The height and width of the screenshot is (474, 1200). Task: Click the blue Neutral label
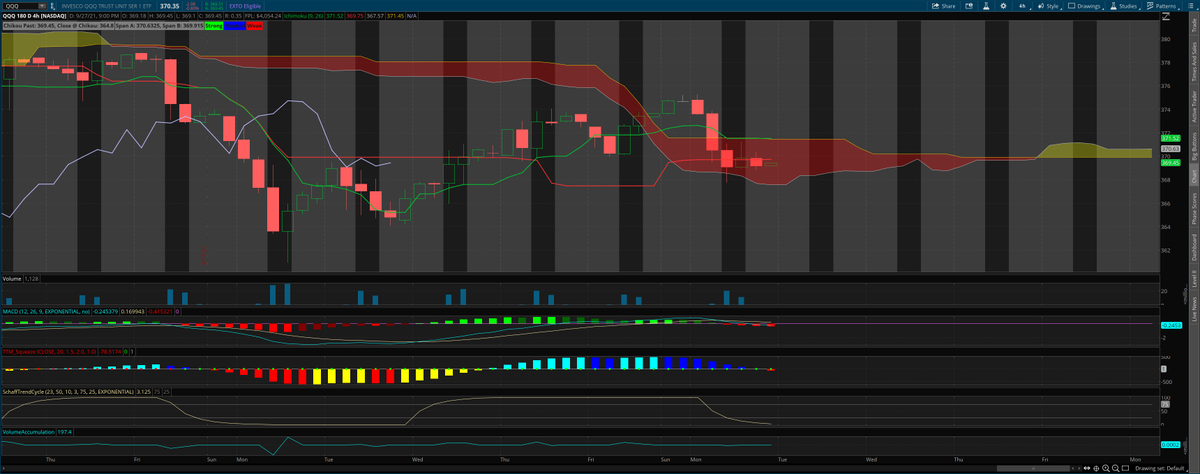click(x=235, y=25)
